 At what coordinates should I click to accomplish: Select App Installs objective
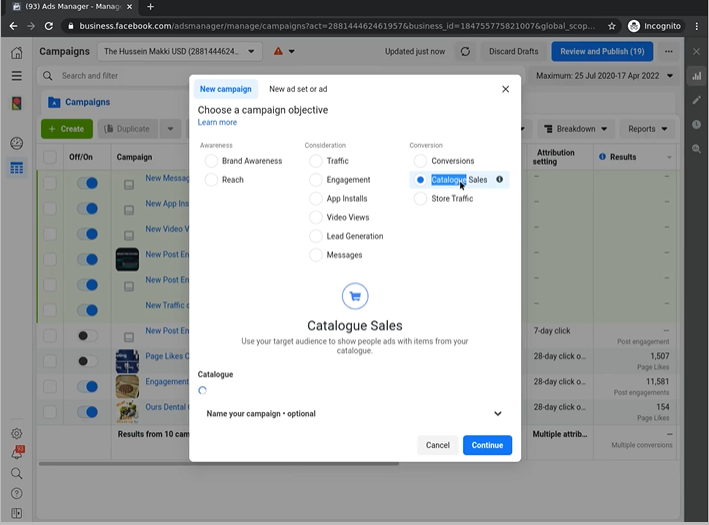pos(316,199)
